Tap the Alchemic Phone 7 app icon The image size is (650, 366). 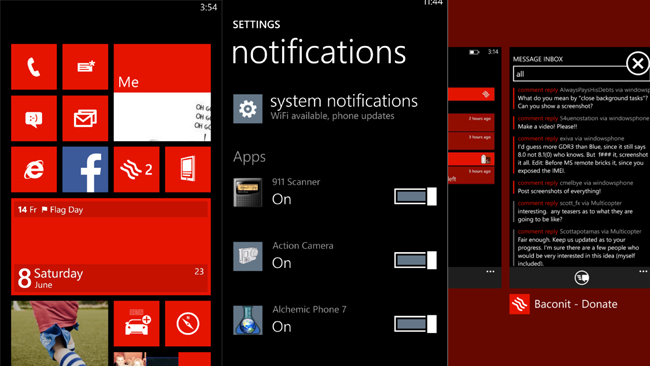pyautogui.click(x=248, y=320)
